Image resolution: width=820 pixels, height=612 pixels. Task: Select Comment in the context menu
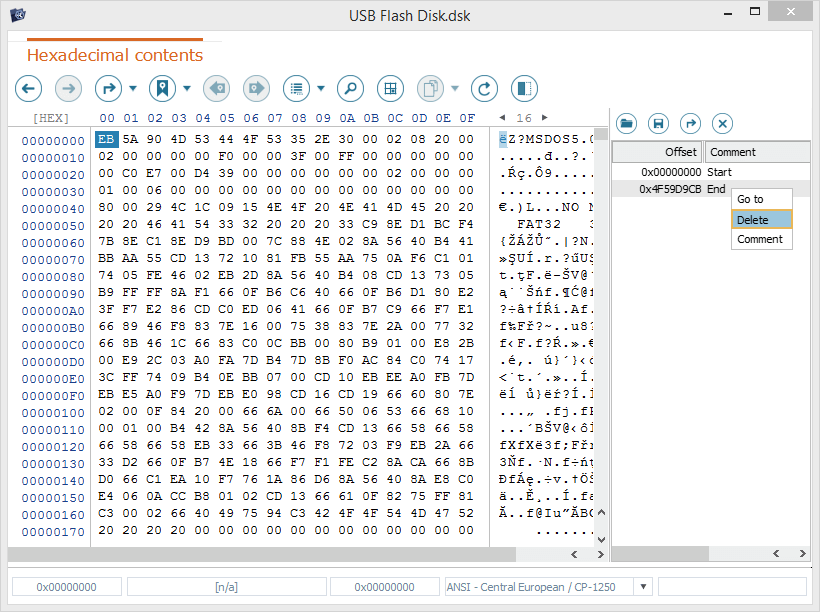[x=761, y=239]
